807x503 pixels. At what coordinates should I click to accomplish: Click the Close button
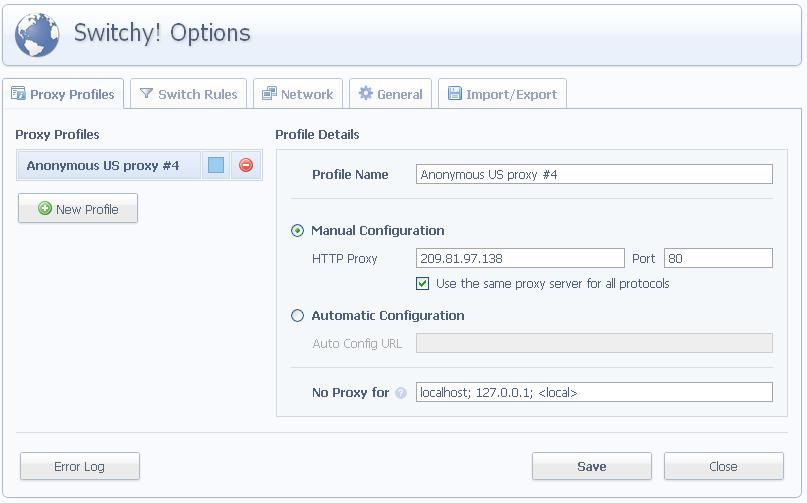(724, 466)
